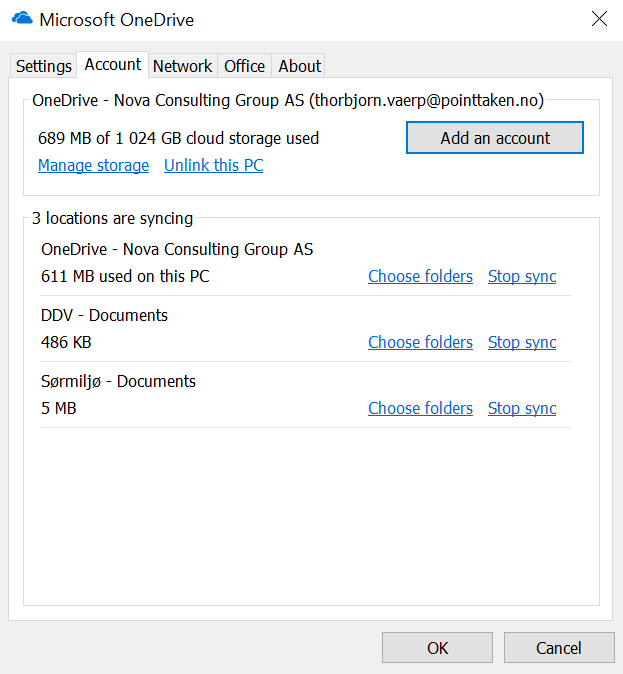The width and height of the screenshot is (623, 674).
Task: Choose folders for OneDrive - Nova Consulting Group AS
Action: click(420, 276)
